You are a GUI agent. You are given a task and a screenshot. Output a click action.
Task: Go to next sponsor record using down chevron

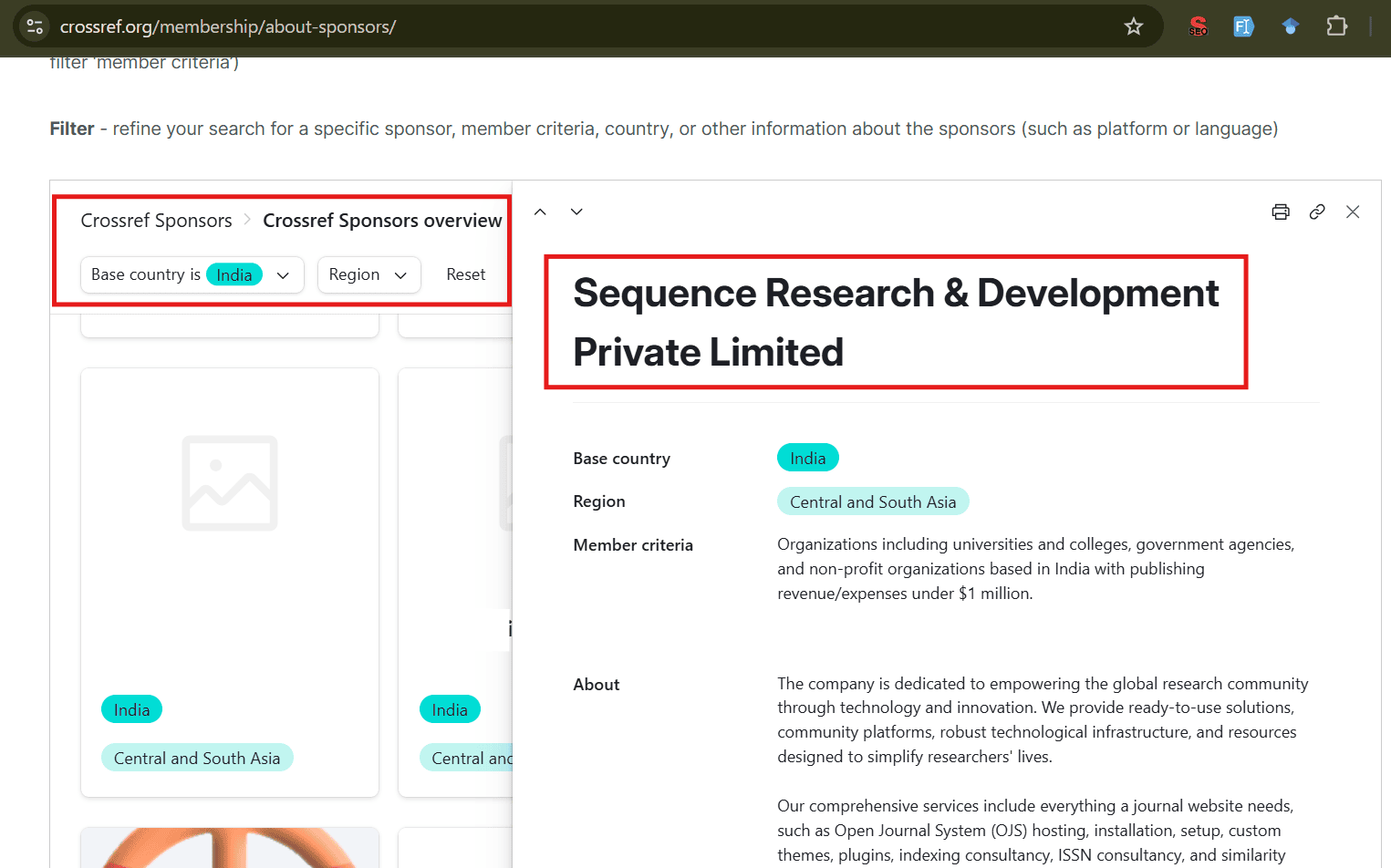click(576, 212)
